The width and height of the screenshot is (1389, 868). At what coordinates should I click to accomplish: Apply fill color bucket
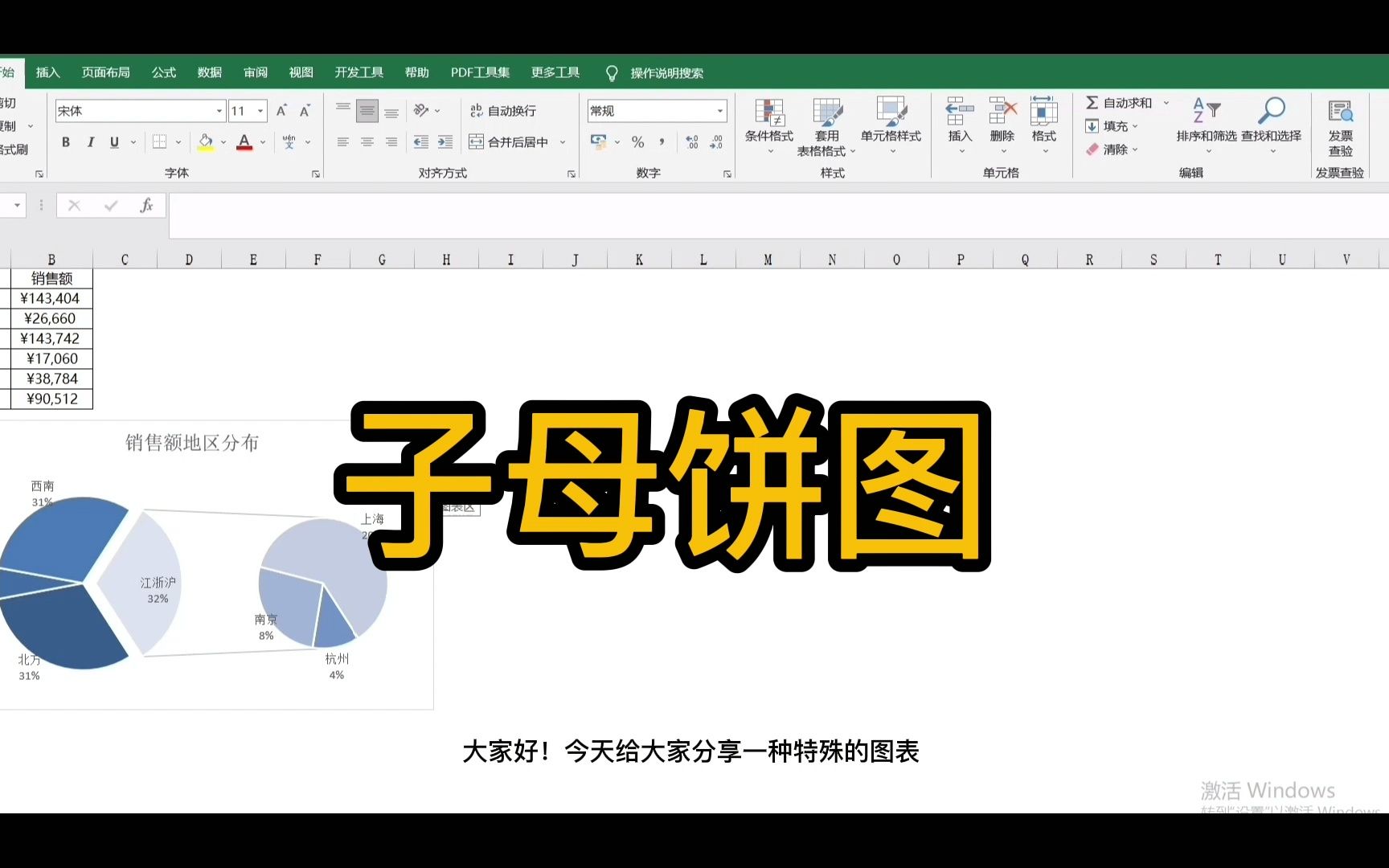206,142
